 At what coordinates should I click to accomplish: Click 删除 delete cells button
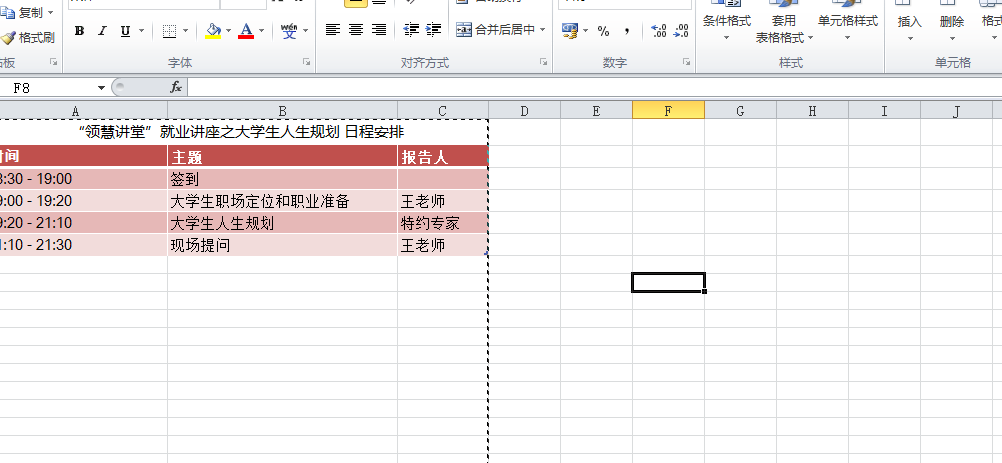point(952,22)
